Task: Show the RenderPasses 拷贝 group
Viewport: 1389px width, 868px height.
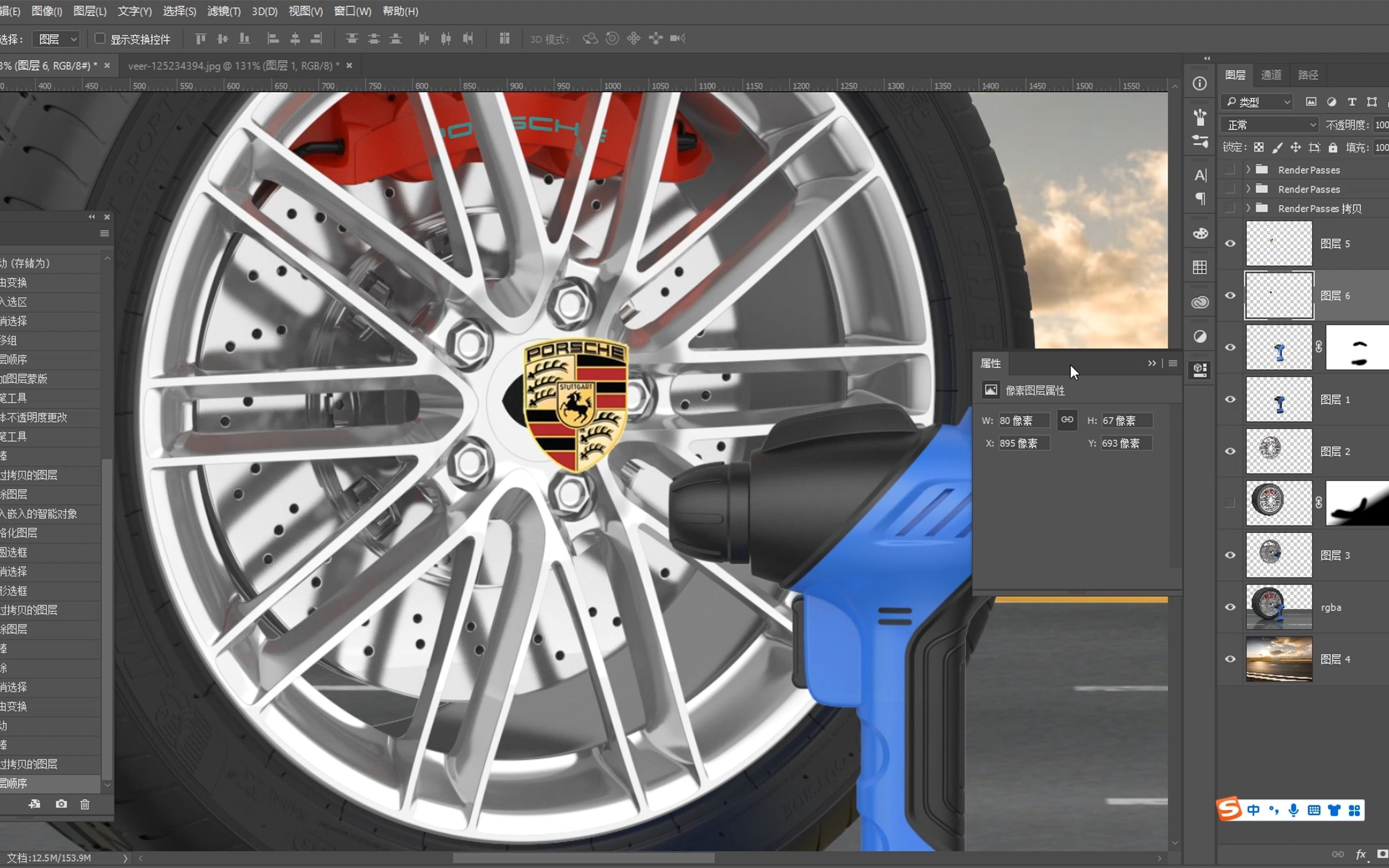Action: (1229, 208)
